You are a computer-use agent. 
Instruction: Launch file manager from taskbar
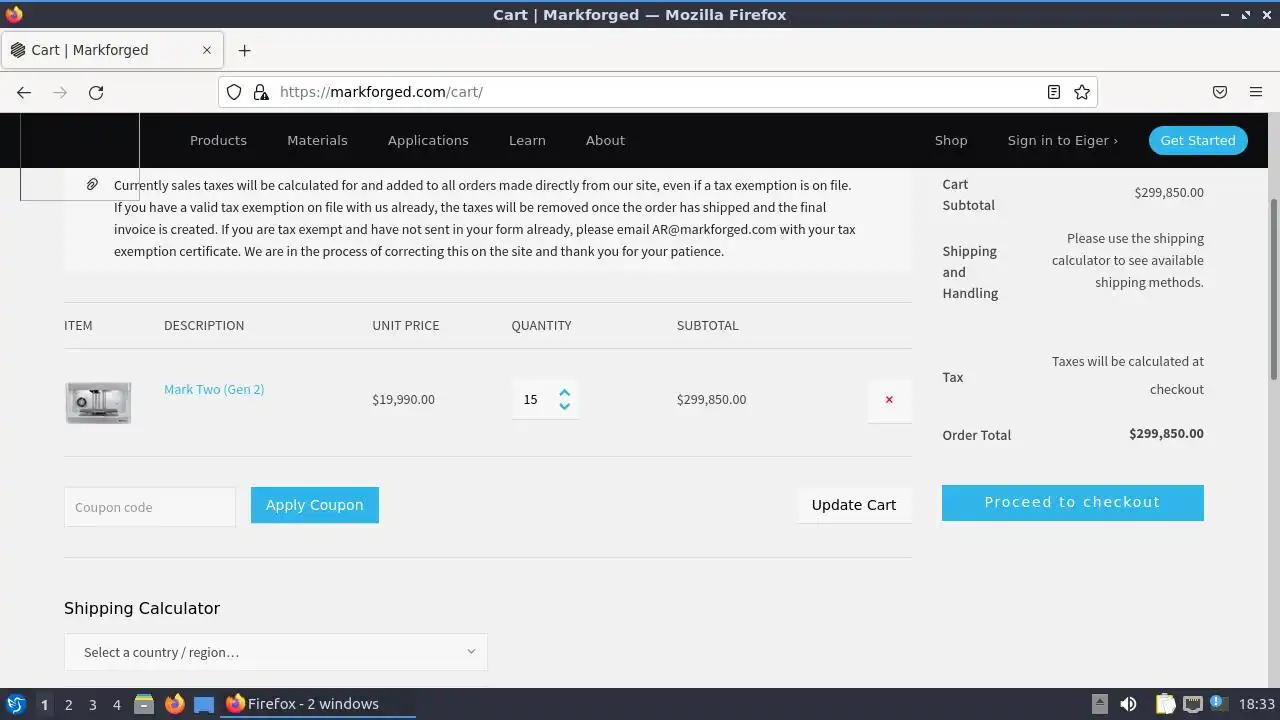tap(144, 704)
